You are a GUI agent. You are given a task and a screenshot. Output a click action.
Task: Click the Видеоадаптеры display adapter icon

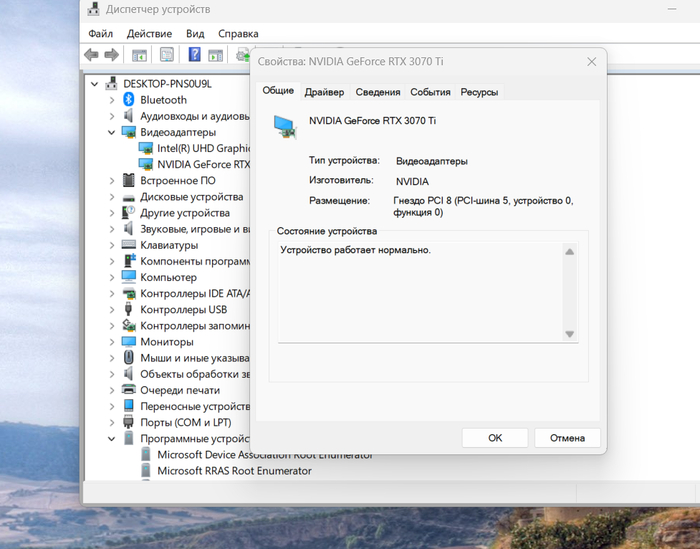129,132
